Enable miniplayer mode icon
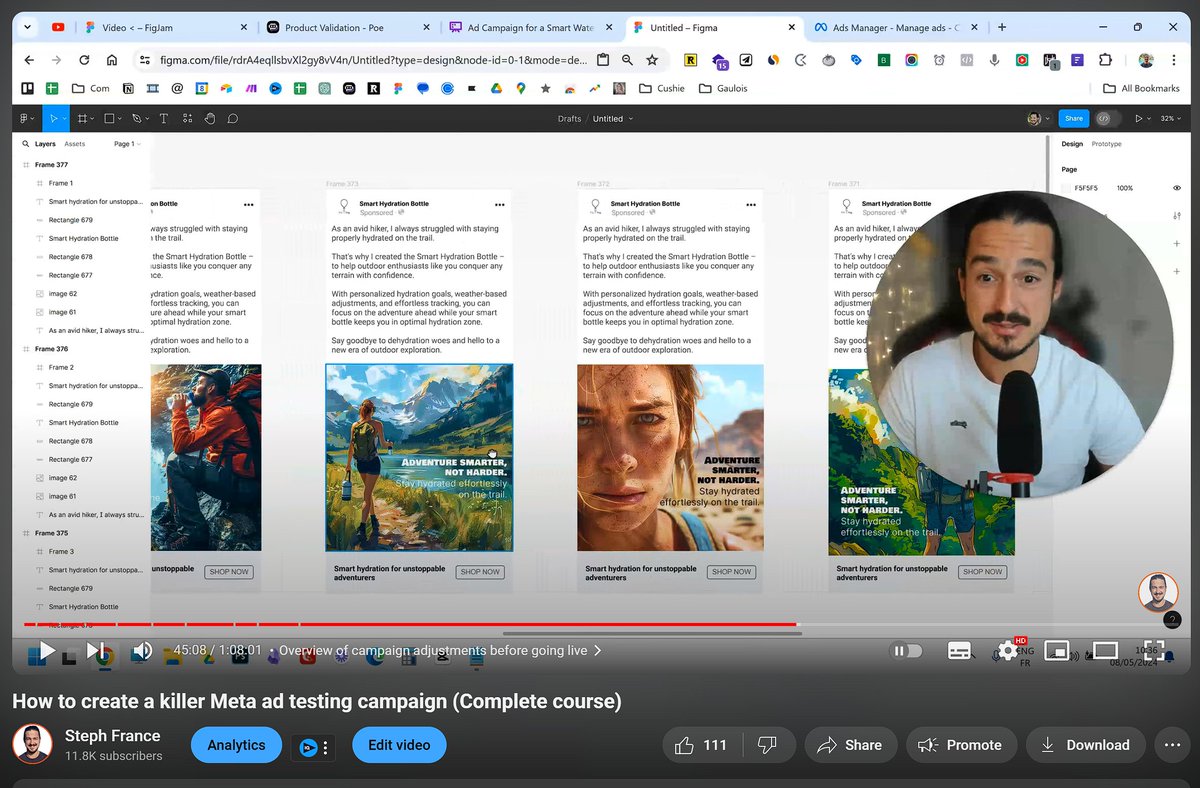 click(x=1056, y=651)
